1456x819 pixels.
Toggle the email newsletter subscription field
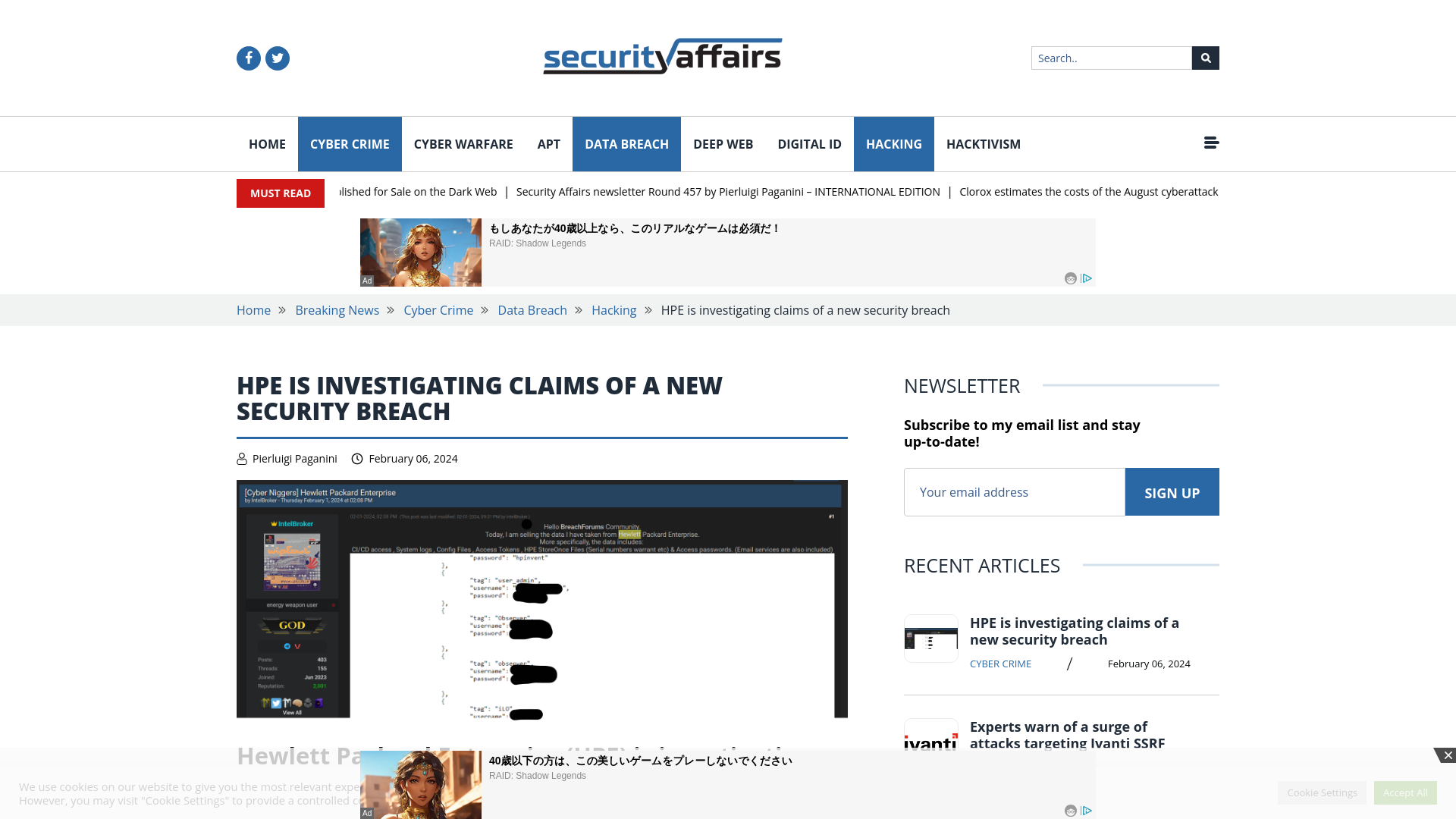(x=1014, y=491)
